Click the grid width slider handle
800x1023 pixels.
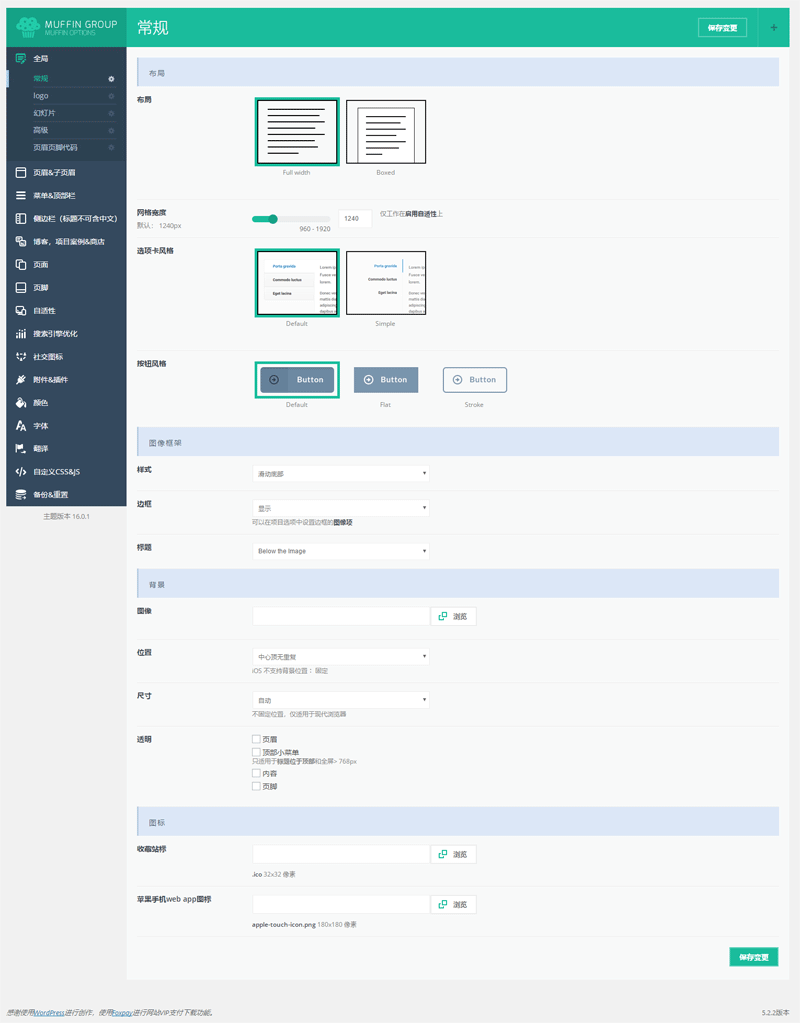pos(272,219)
